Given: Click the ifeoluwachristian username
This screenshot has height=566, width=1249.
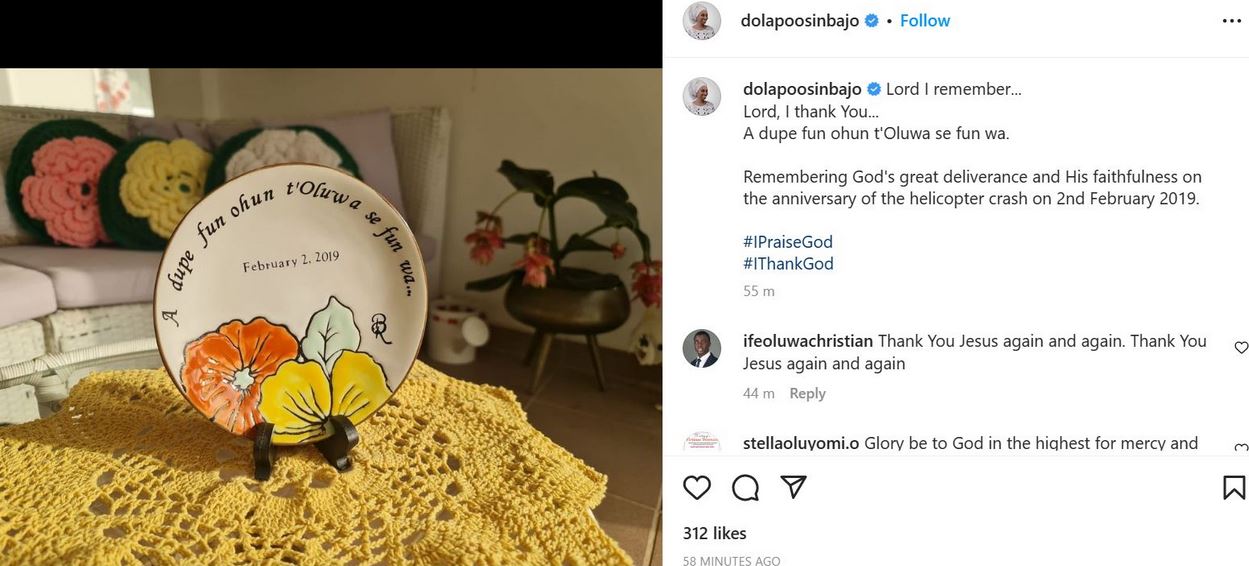Looking at the screenshot, I should 808,341.
